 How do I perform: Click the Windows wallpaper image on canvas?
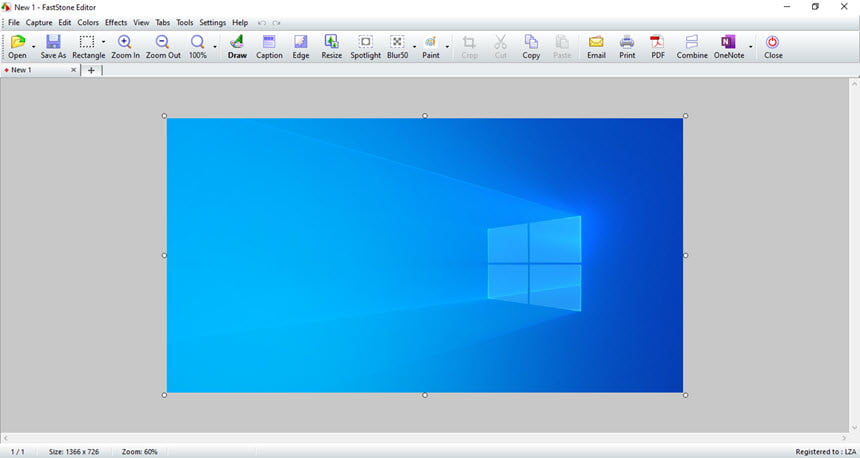click(x=425, y=255)
